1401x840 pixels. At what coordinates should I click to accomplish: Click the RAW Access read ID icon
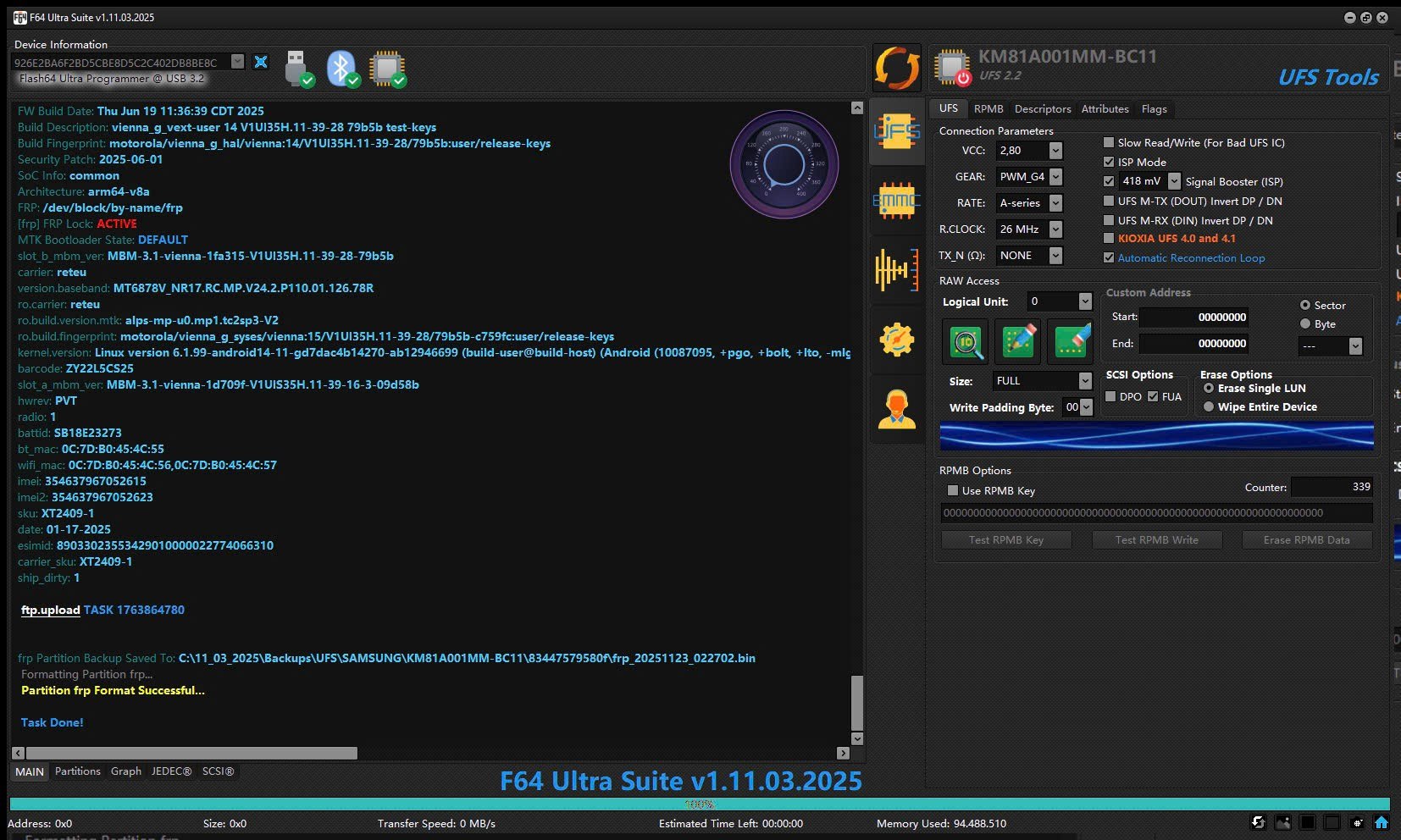tap(966, 341)
